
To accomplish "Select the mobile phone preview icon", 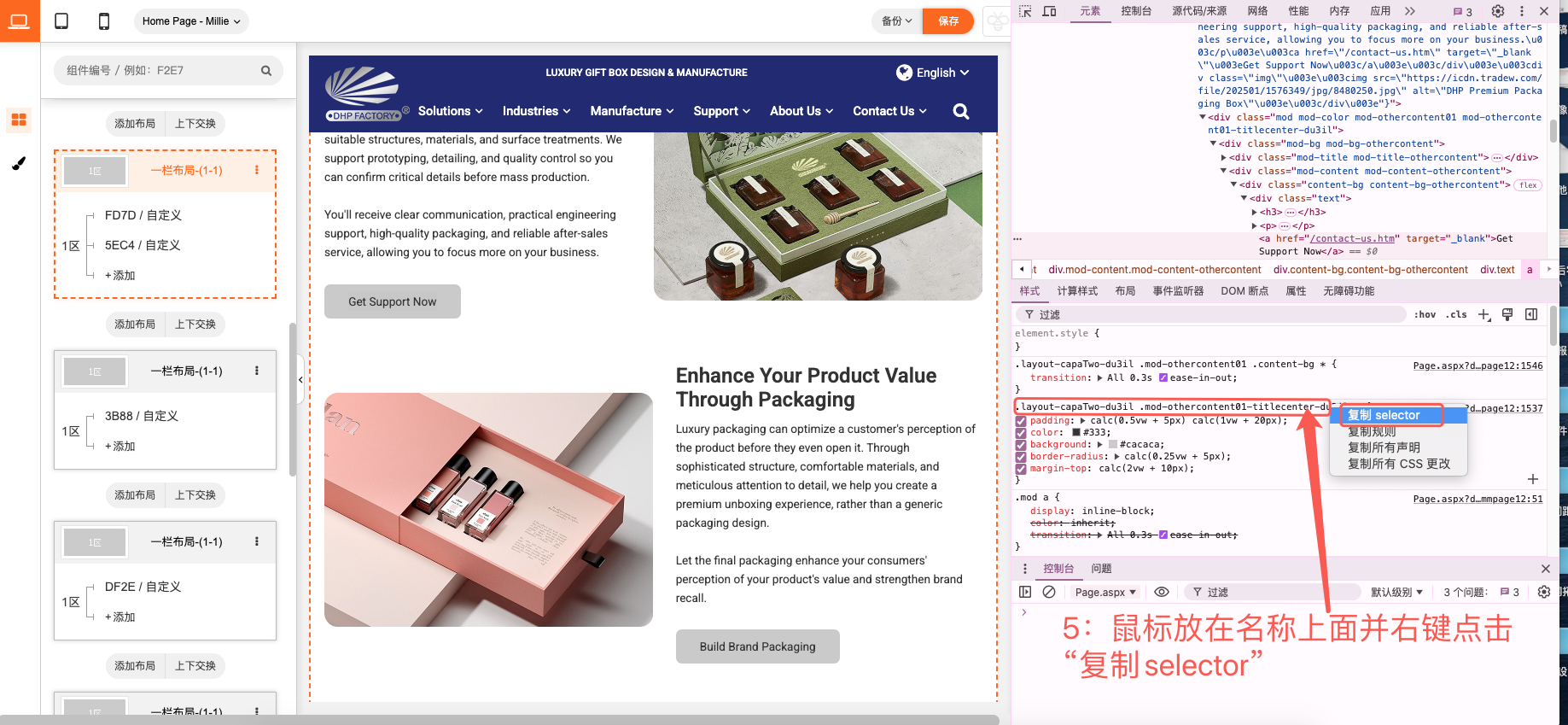I will click(x=103, y=21).
